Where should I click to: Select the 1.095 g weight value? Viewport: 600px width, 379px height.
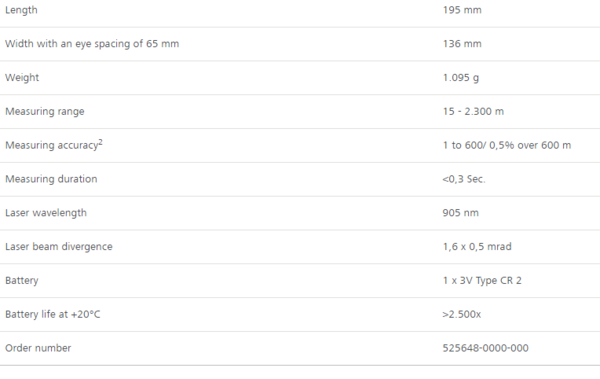point(461,78)
